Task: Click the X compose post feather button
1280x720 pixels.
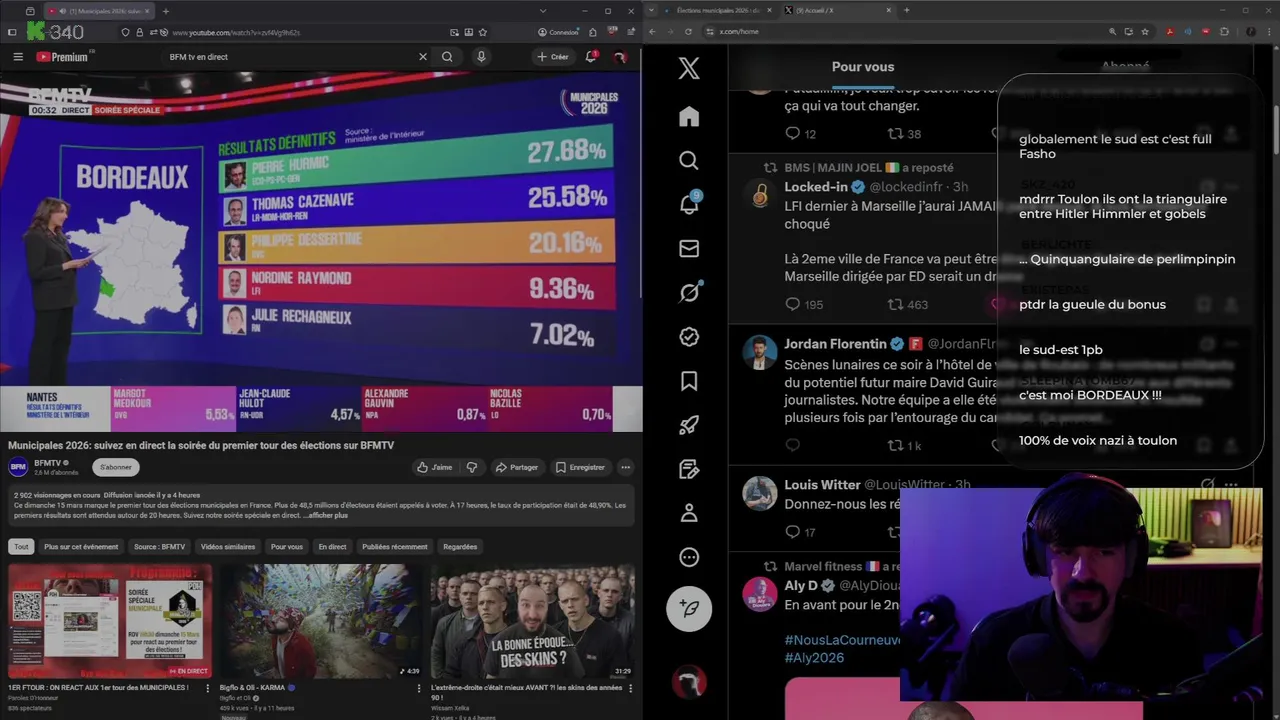Action: click(x=689, y=608)
